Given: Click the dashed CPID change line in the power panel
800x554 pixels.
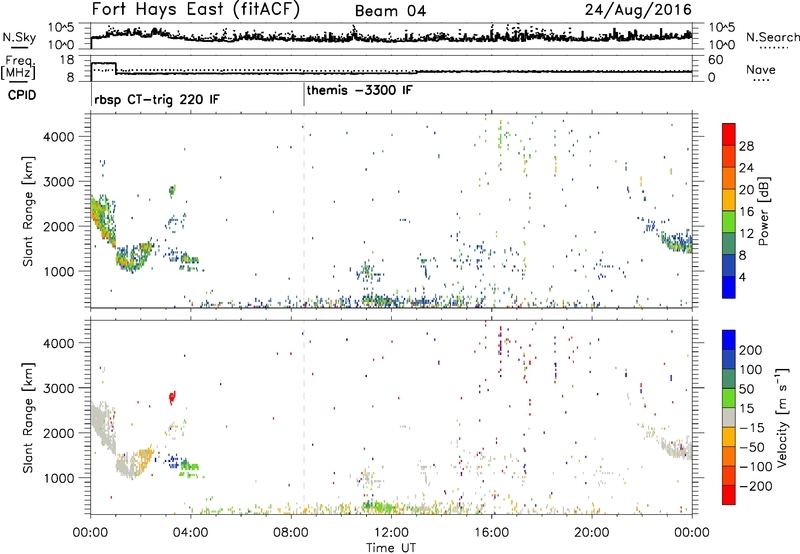Looking at the screenshot, I should 305,211.
